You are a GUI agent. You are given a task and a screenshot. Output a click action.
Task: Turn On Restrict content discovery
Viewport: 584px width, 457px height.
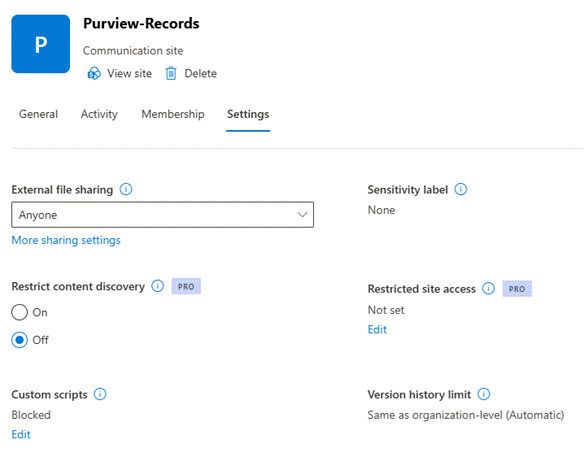(19, 312)
